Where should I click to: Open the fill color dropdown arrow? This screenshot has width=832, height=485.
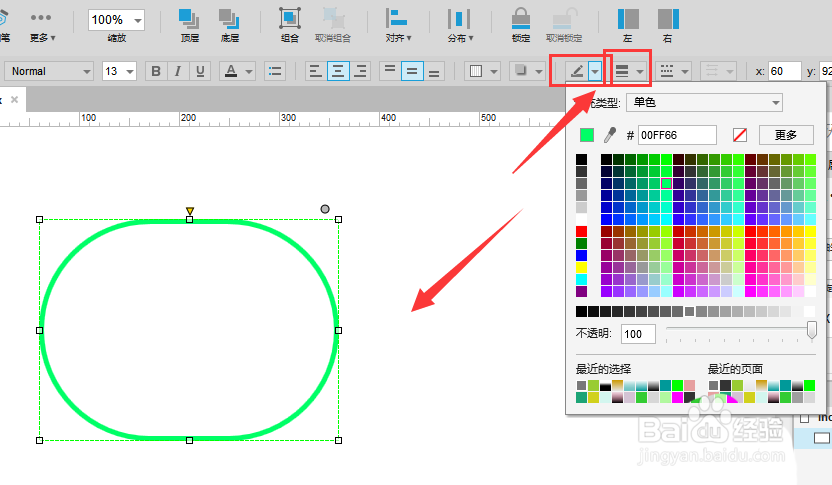pos(495,71)
